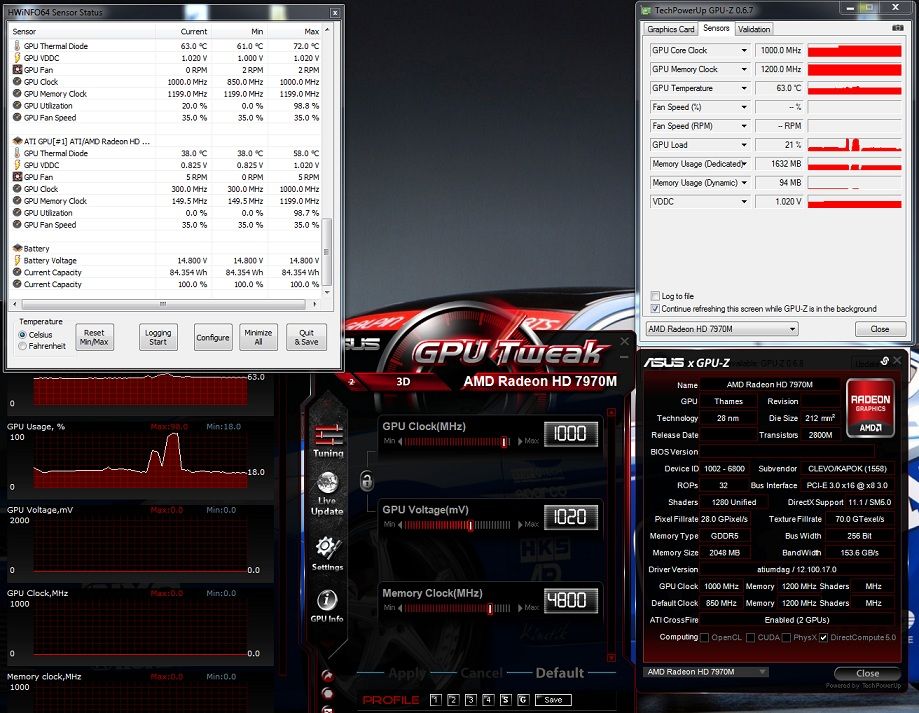Click GPU Clock decrease arrow next to Min
This screenshot has width=919, height=713.
(400, 442)
